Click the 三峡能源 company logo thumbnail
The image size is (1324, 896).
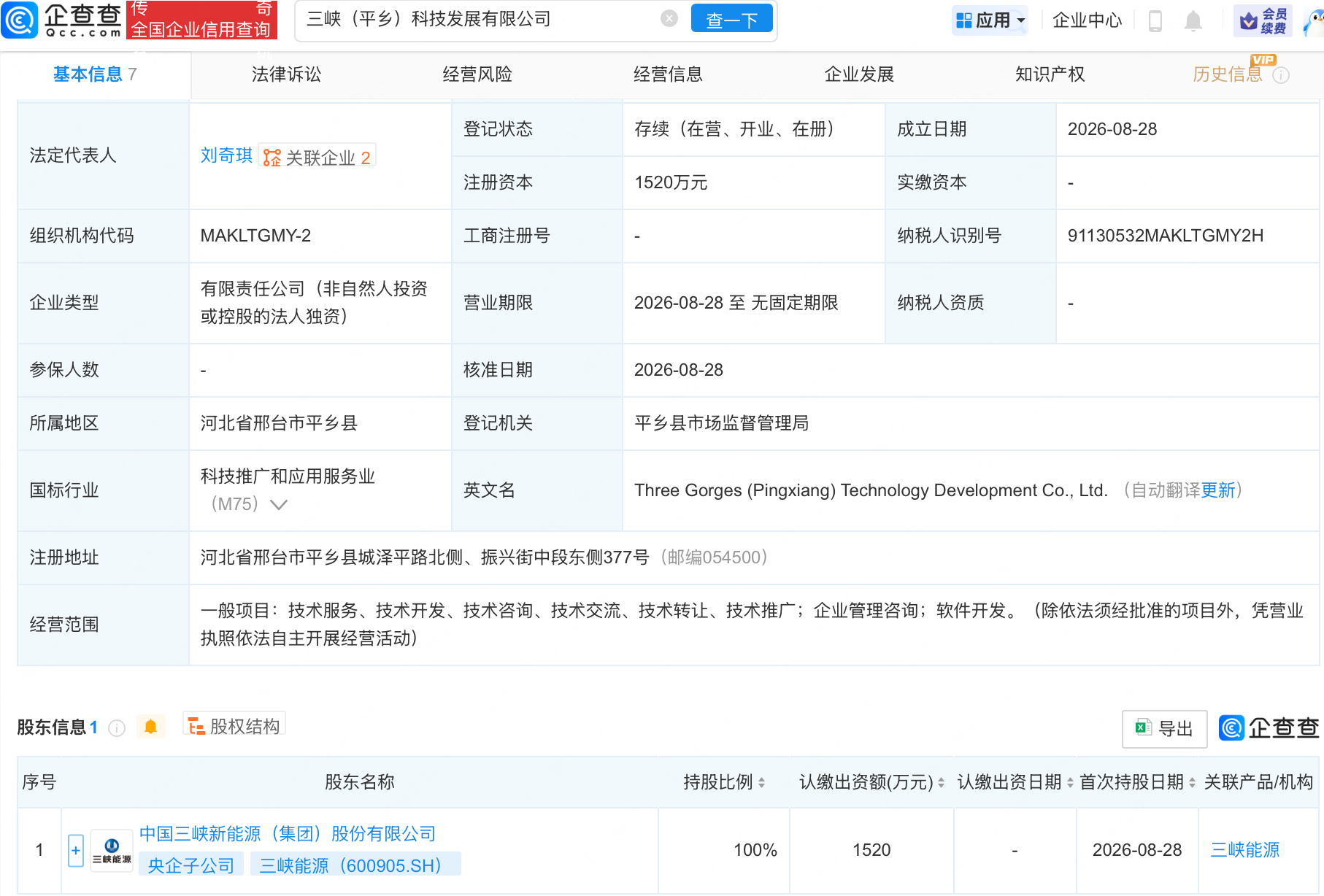coord(112,851)
